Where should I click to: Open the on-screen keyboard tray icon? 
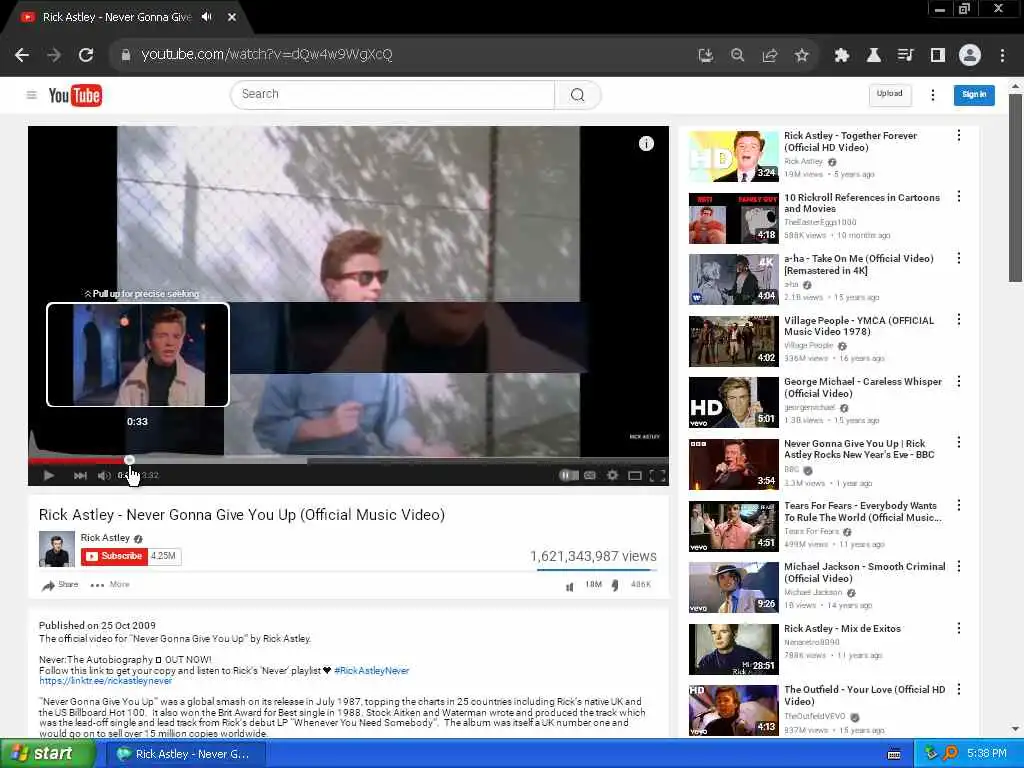894,754
